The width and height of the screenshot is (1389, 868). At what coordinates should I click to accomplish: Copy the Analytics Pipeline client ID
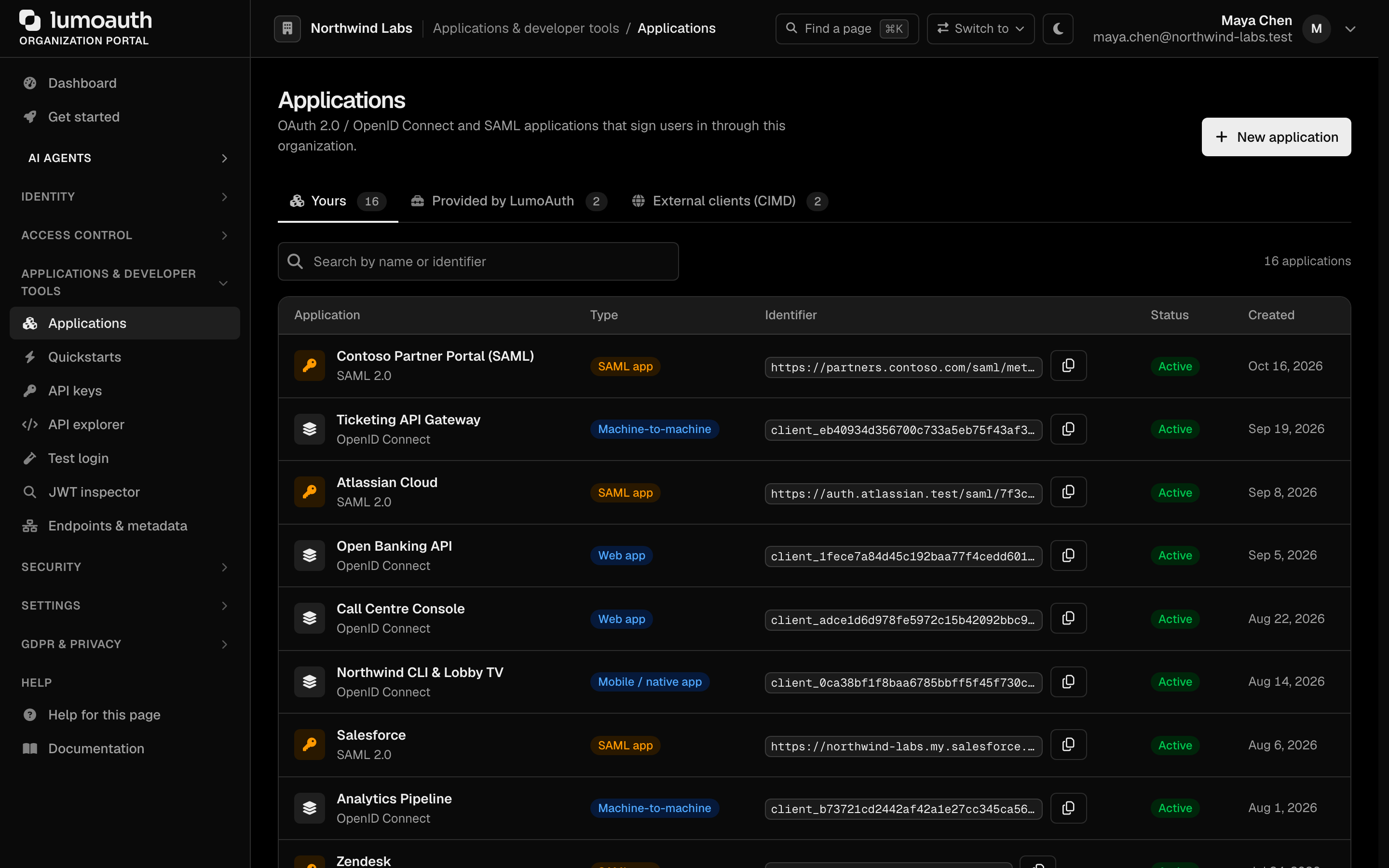1068,808
